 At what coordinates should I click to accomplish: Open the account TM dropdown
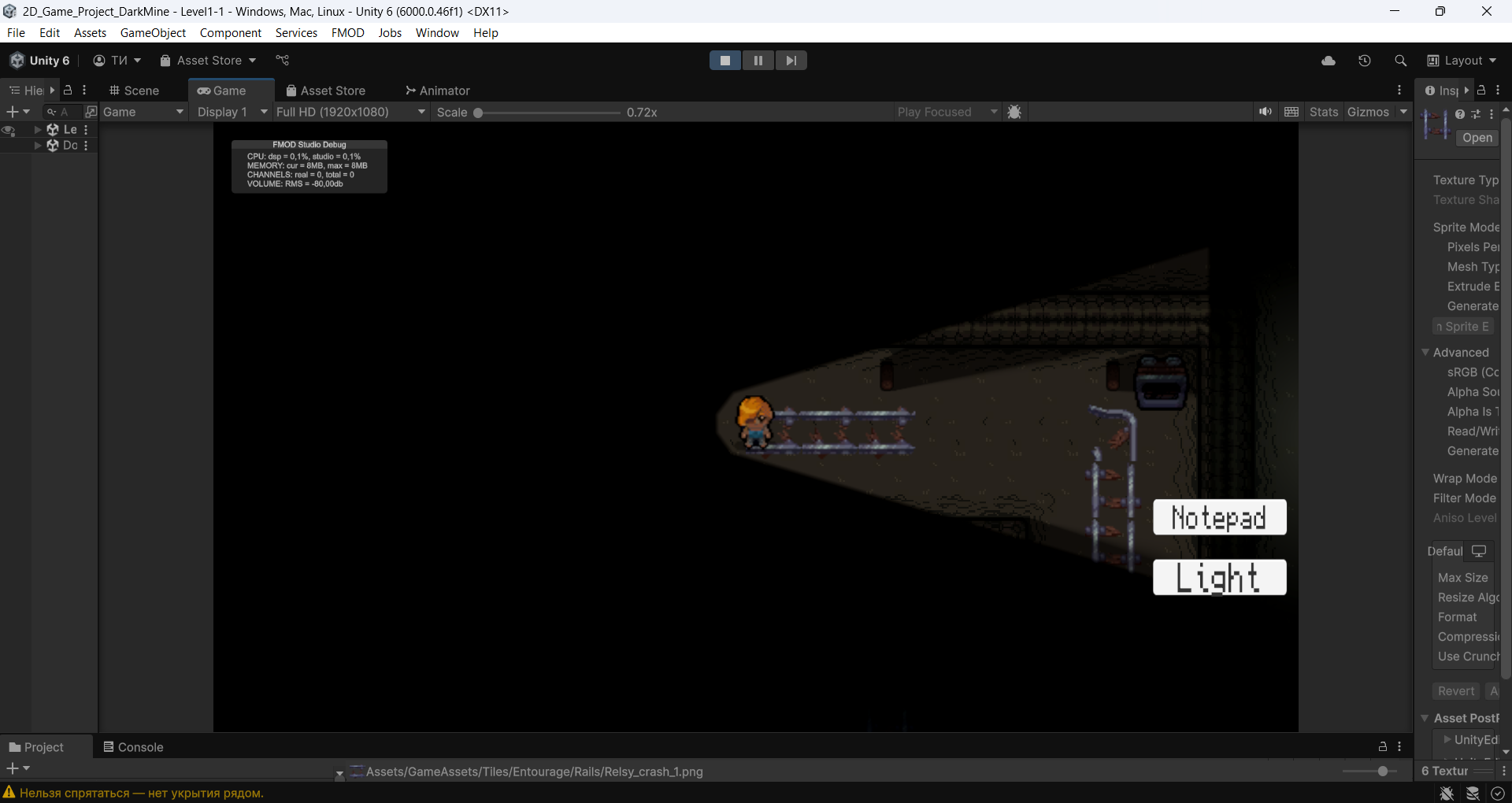click(117, 61)
